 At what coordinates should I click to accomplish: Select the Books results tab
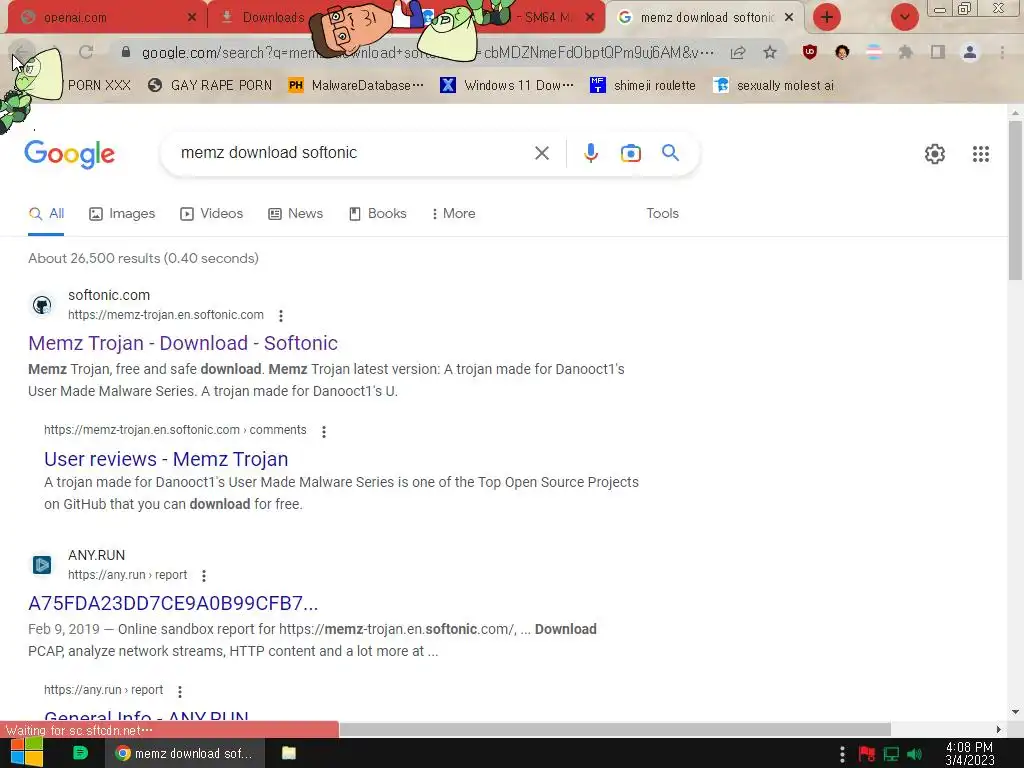coord(377,214)
